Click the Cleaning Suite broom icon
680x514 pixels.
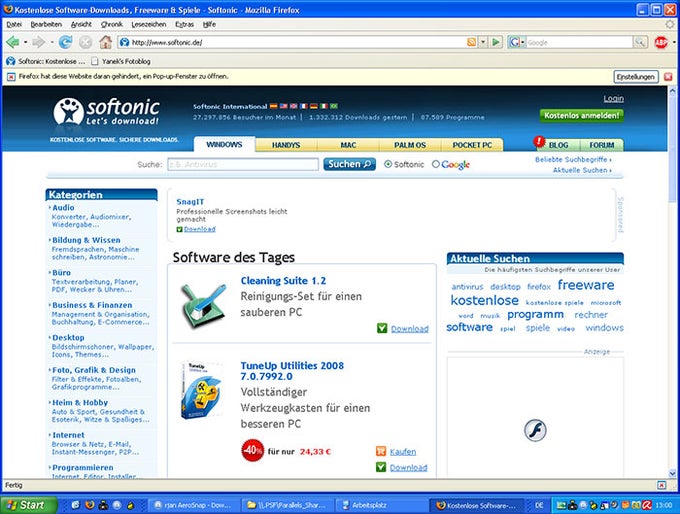click(203, 305)
